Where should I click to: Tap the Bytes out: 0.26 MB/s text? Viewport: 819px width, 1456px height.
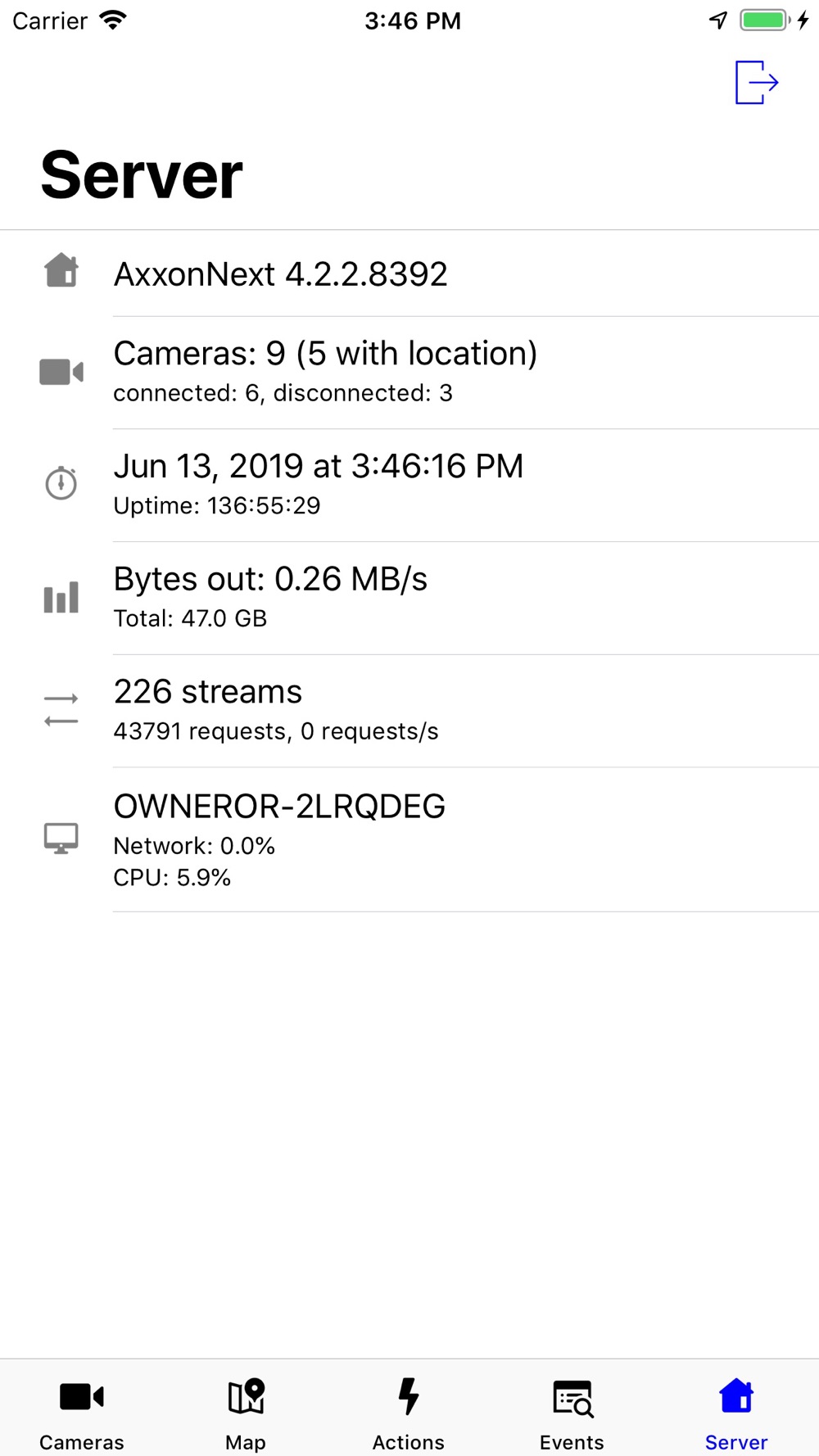[x=270, y=580]
